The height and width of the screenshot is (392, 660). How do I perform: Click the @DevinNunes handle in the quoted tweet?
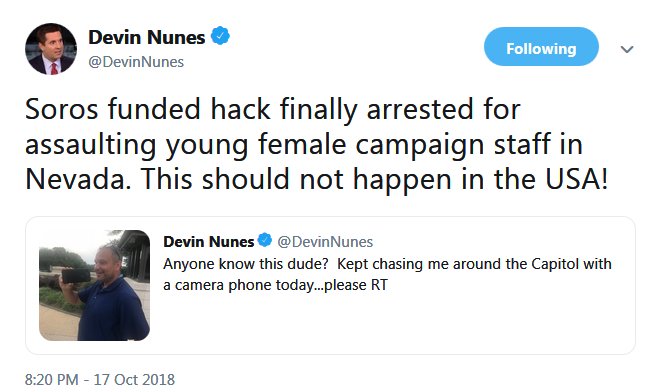(x=325, y=242)
